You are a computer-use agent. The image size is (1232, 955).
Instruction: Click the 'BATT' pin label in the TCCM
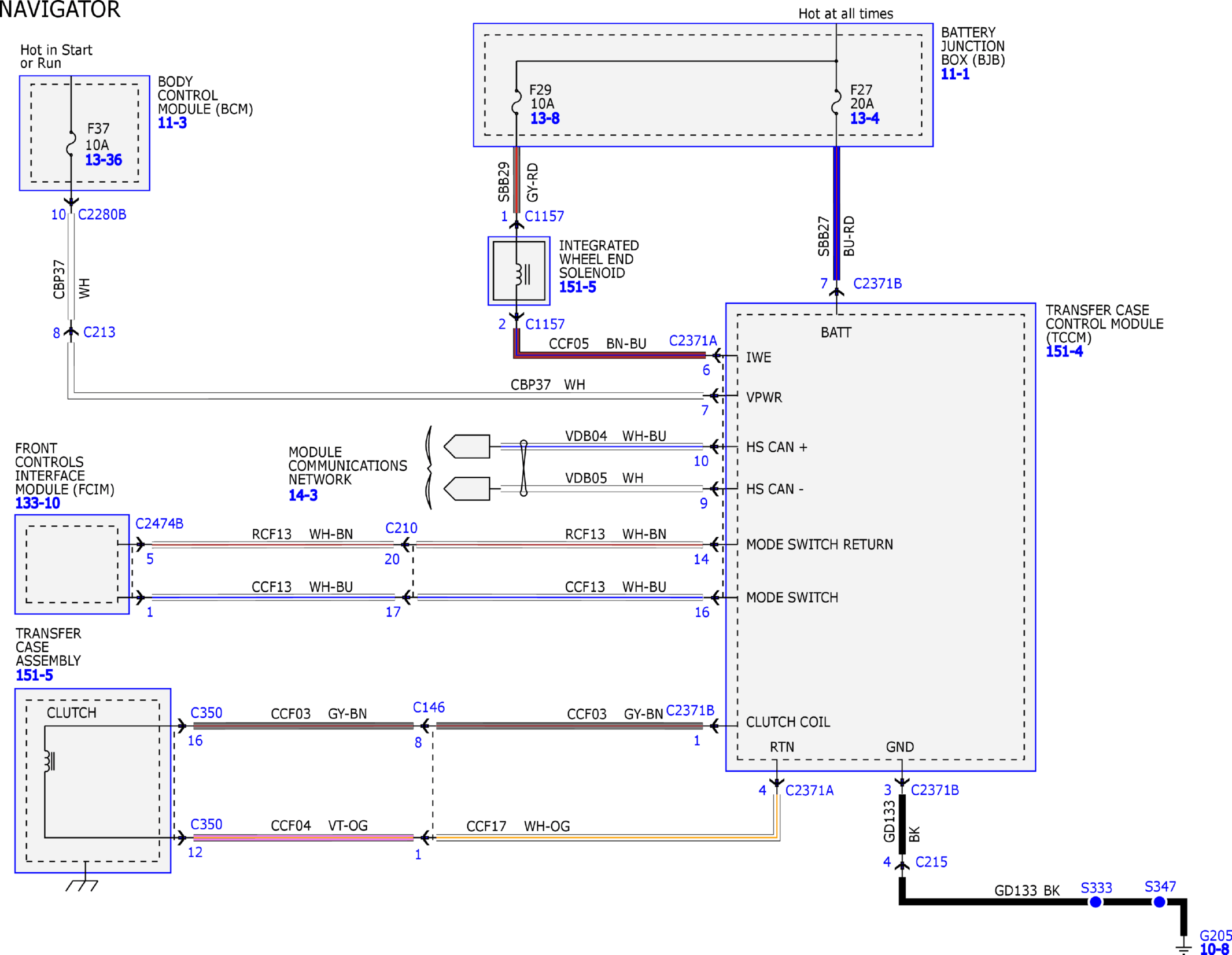pyautogui.click(x=836, y=333)
